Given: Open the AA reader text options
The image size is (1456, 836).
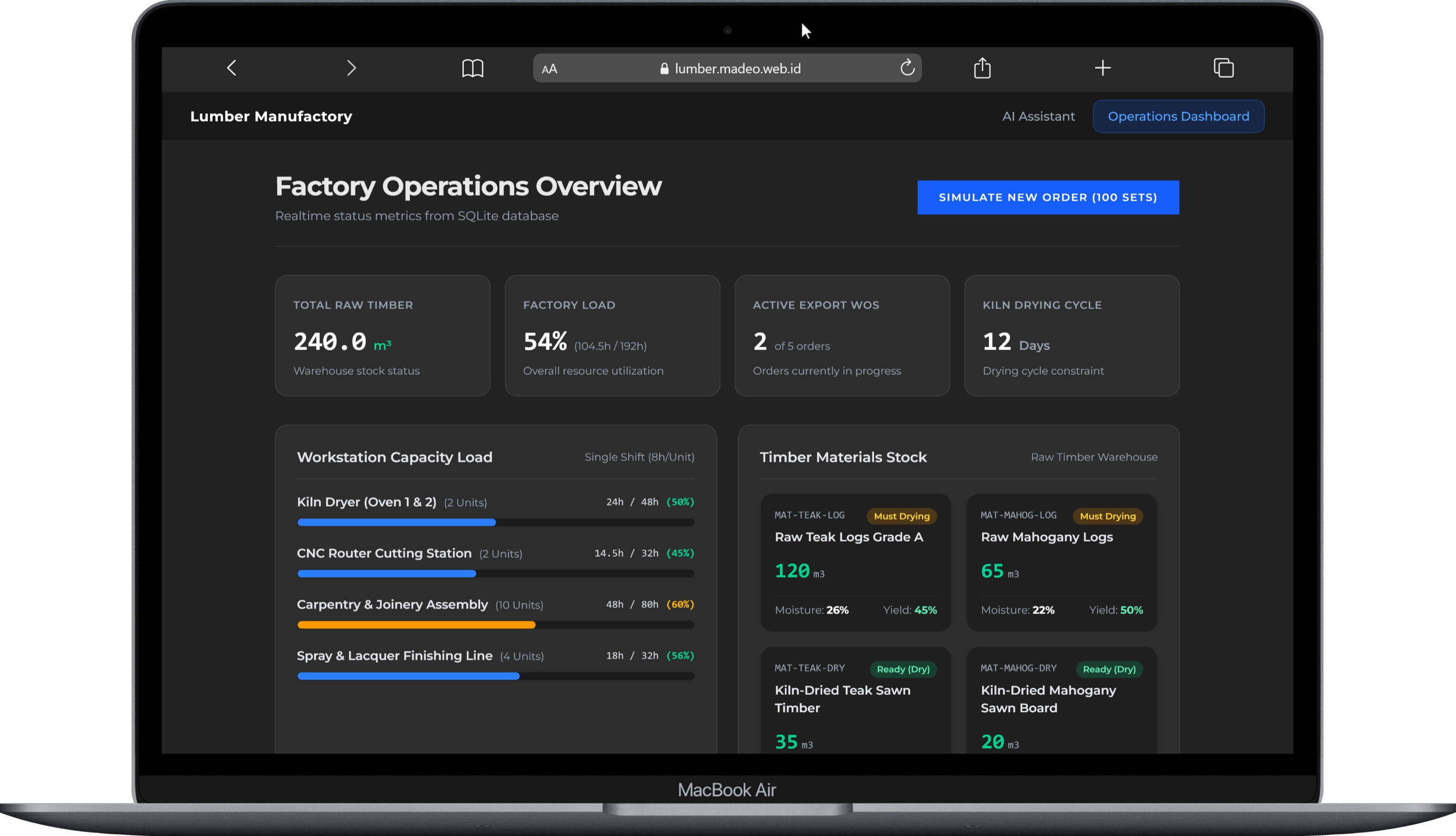Looking at the screenshot, I should click(549, 69).
